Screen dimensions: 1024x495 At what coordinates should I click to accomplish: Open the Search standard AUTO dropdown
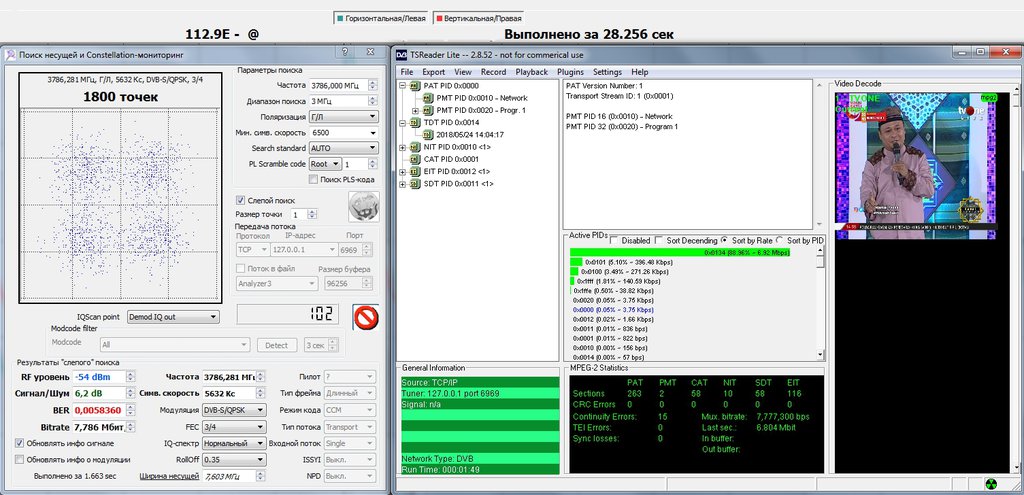[343, 148]
